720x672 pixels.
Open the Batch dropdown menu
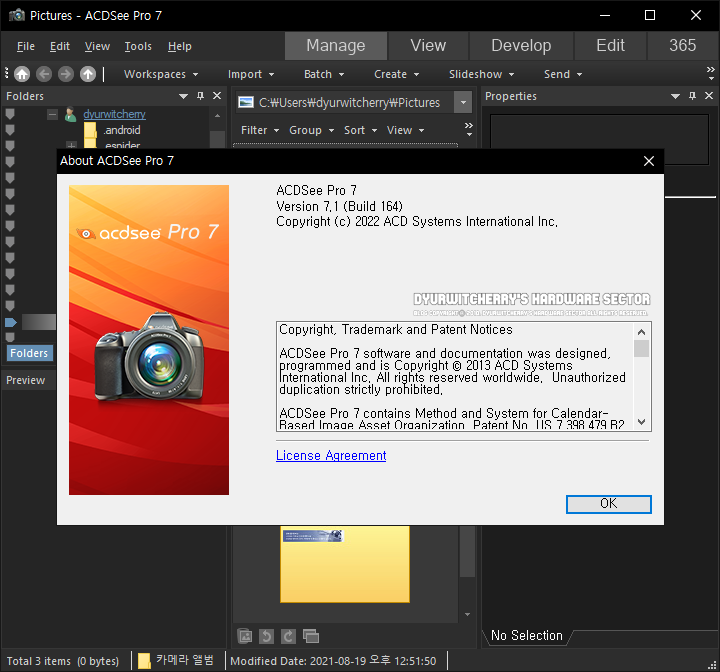pos(324,74)
